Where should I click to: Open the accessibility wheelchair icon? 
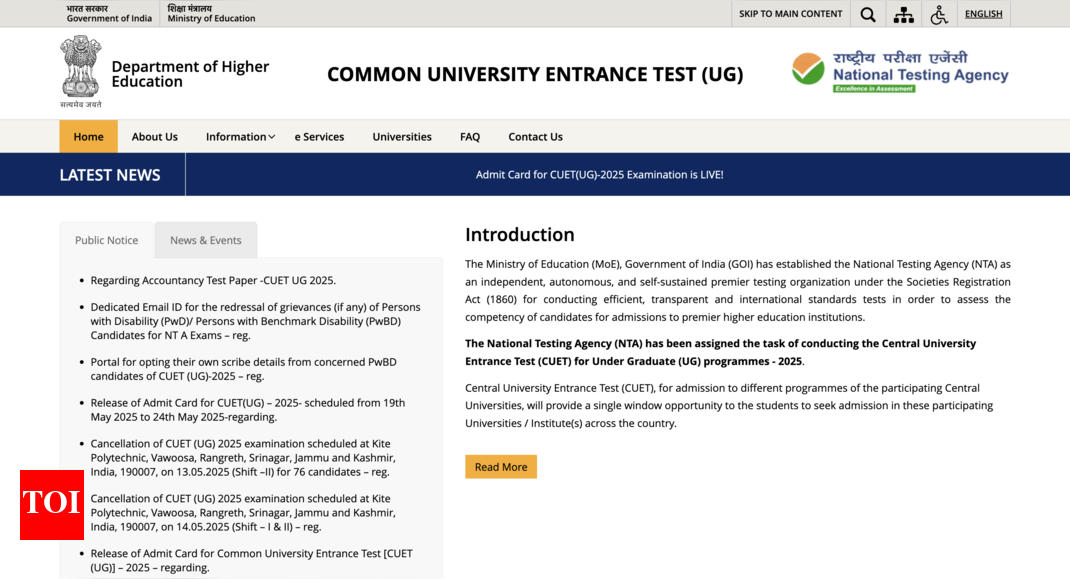939,14
